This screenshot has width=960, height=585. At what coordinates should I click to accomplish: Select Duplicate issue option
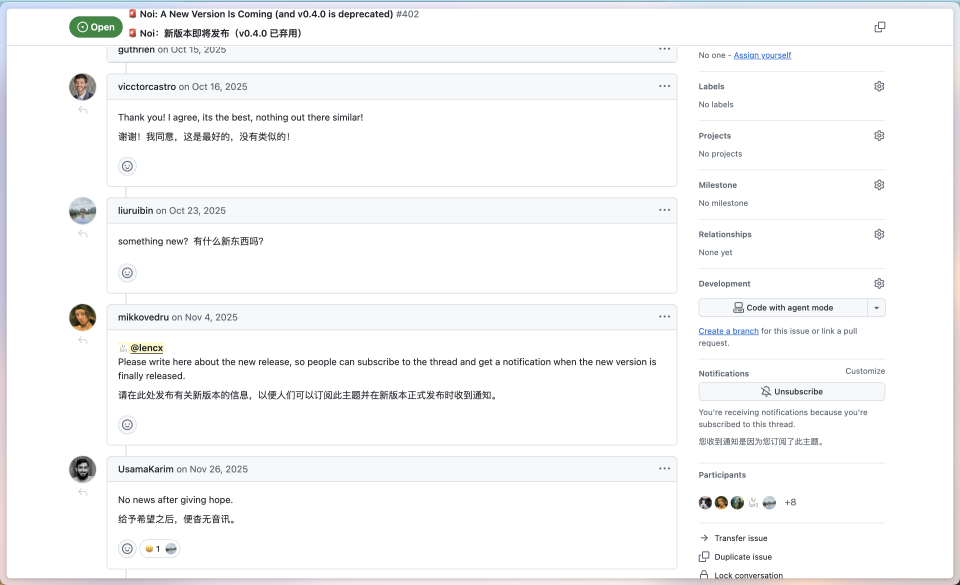(x=736, y=557)
